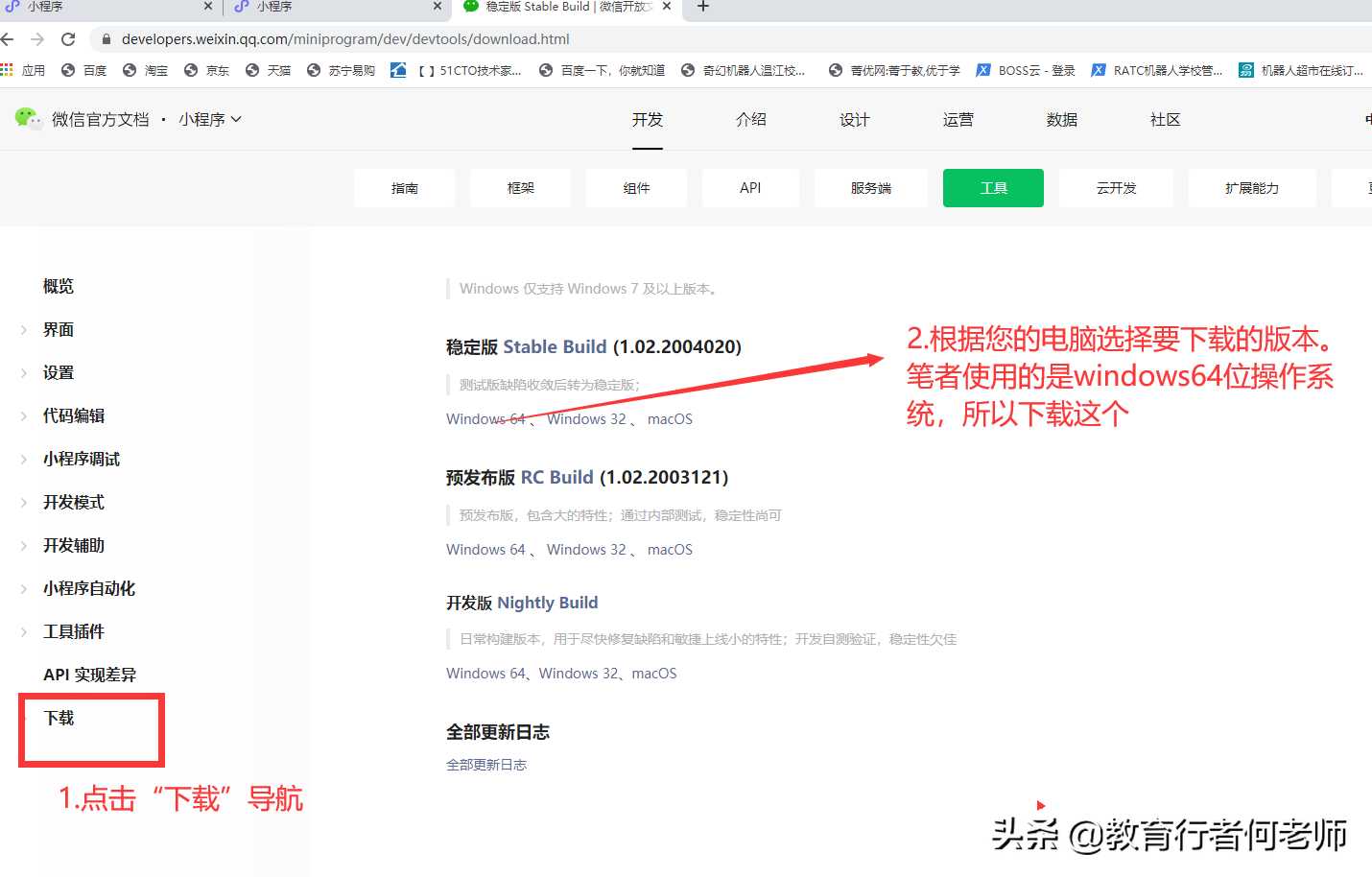Open the 服务端 sub-navigation tab
The height and width of the screenshot is (877, 1372).
[871, 188]
